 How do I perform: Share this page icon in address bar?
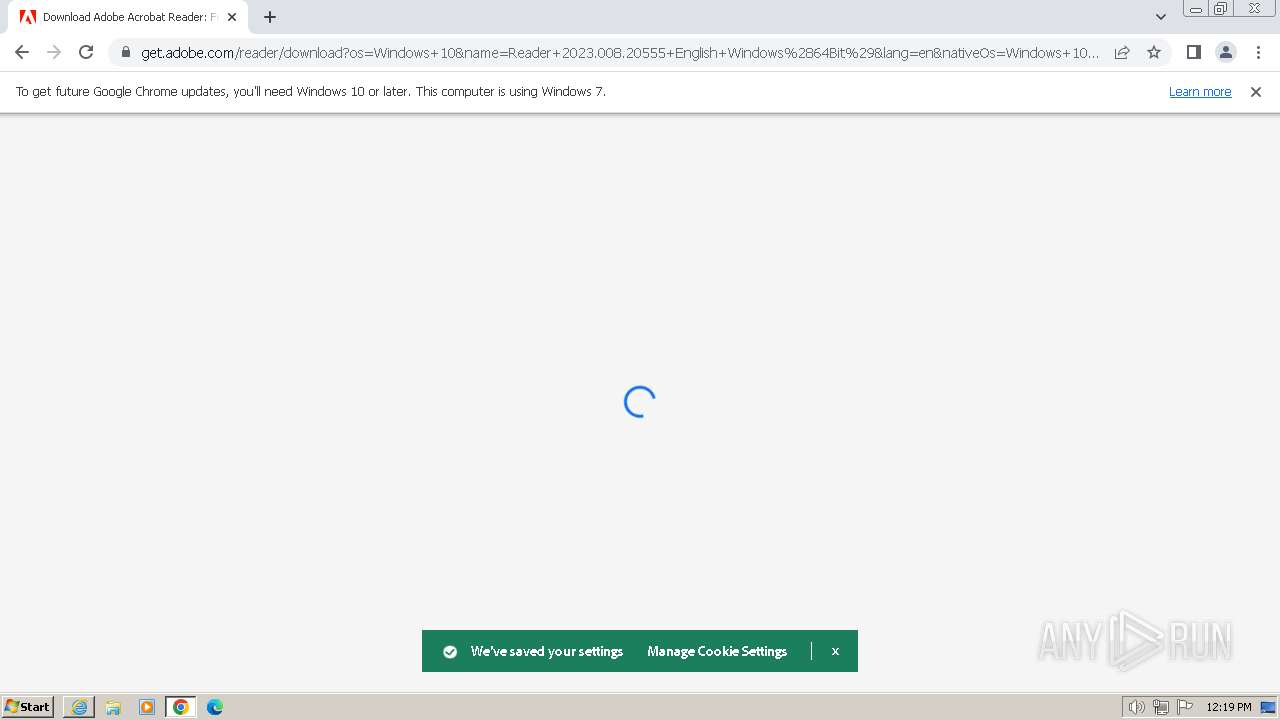click(1122, 52)
